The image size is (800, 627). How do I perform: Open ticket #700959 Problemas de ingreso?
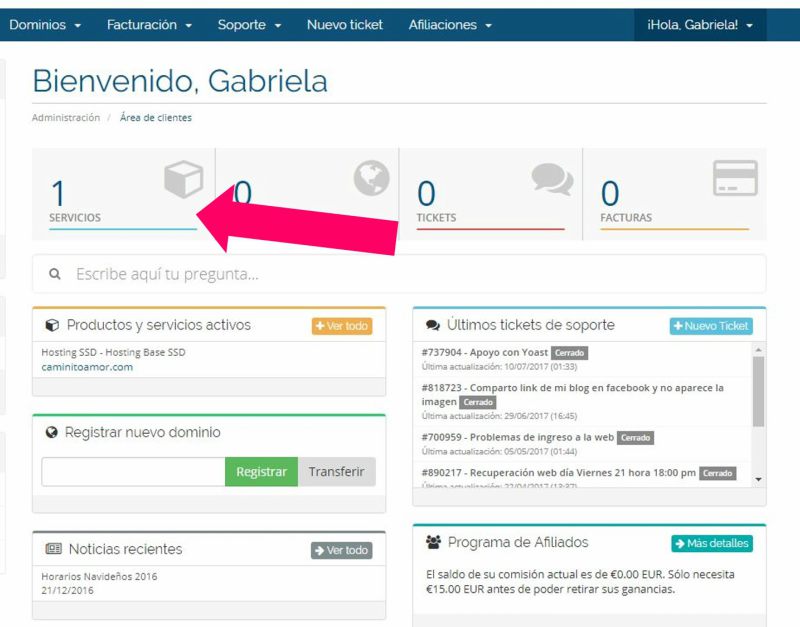pyautogui.click(x=518, y=437)
